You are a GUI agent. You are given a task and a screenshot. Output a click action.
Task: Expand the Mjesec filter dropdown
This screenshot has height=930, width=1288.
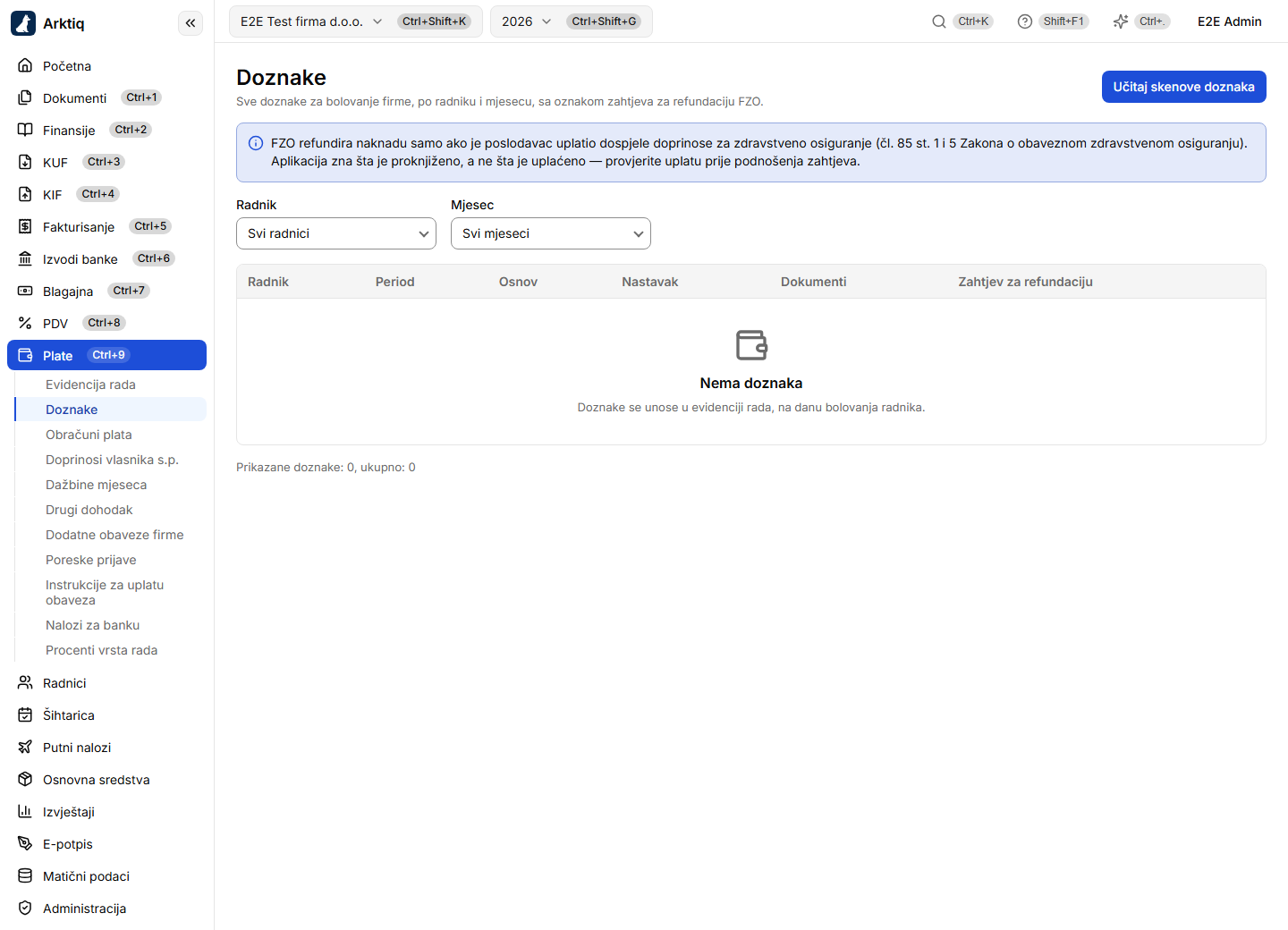point(551,233)
